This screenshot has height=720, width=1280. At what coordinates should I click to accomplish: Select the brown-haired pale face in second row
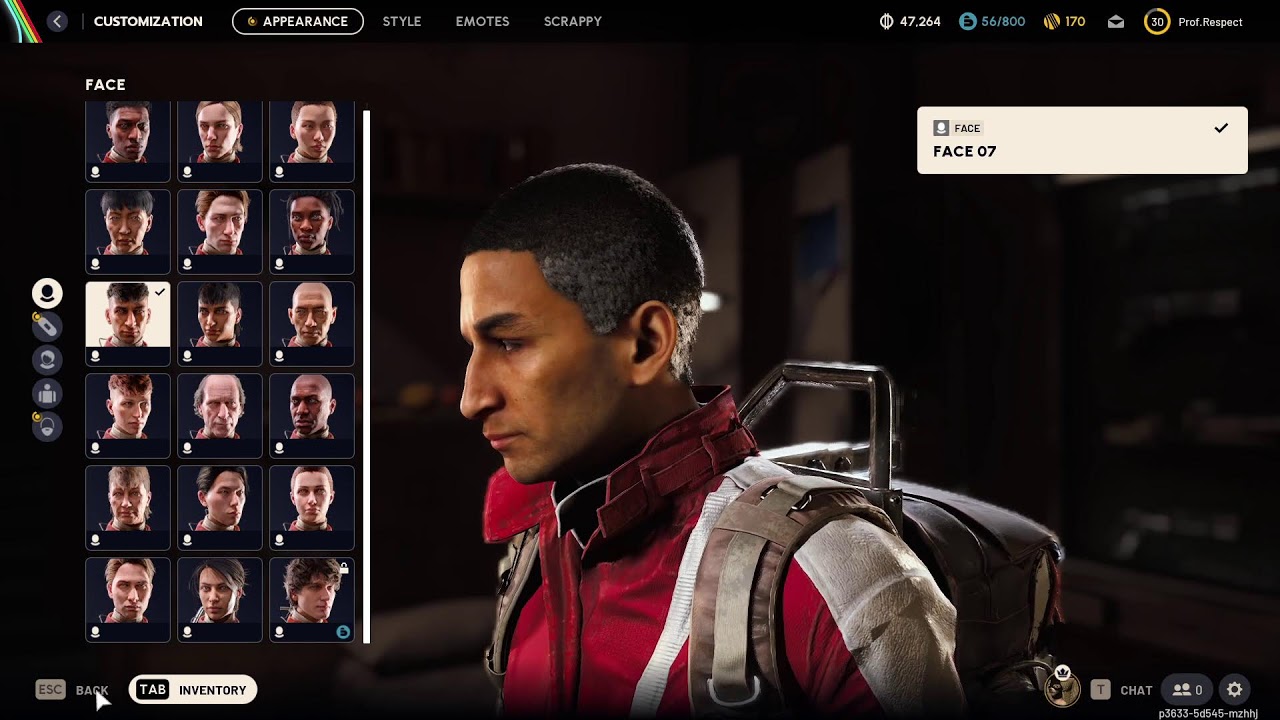(x=220, y=232)
